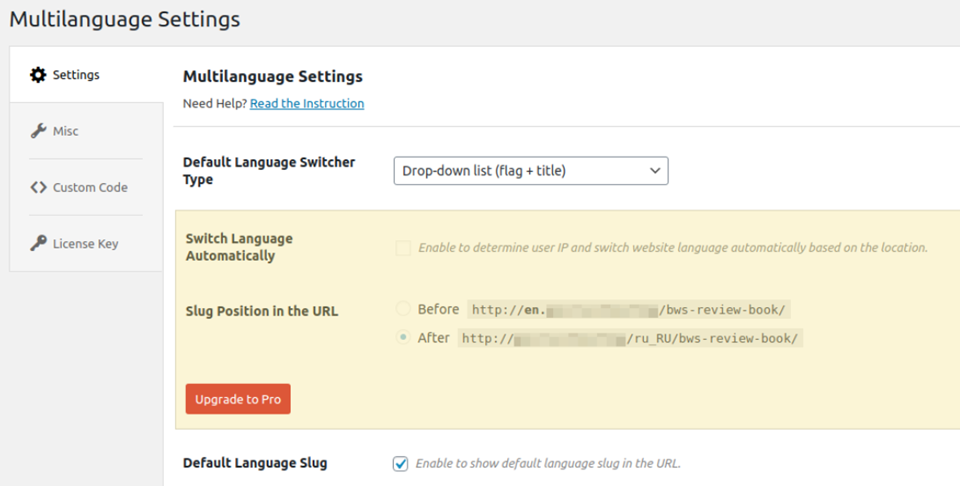
Task: Toggle the Default Language Slug checkbox
Action: click(401, 464)
